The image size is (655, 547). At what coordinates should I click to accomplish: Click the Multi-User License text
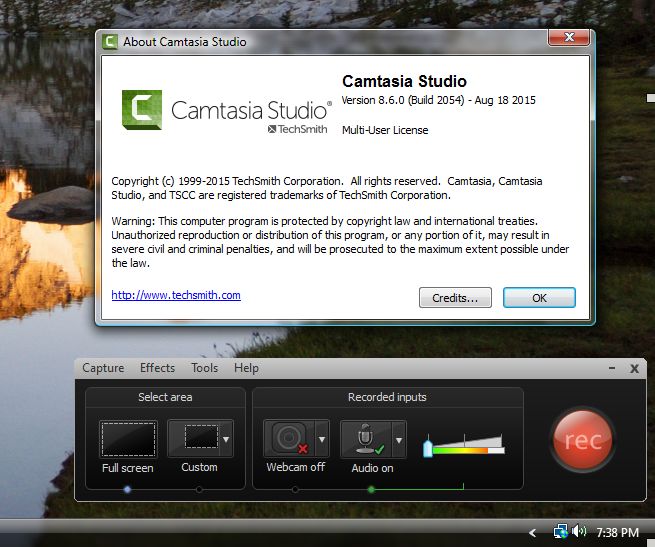385,130
